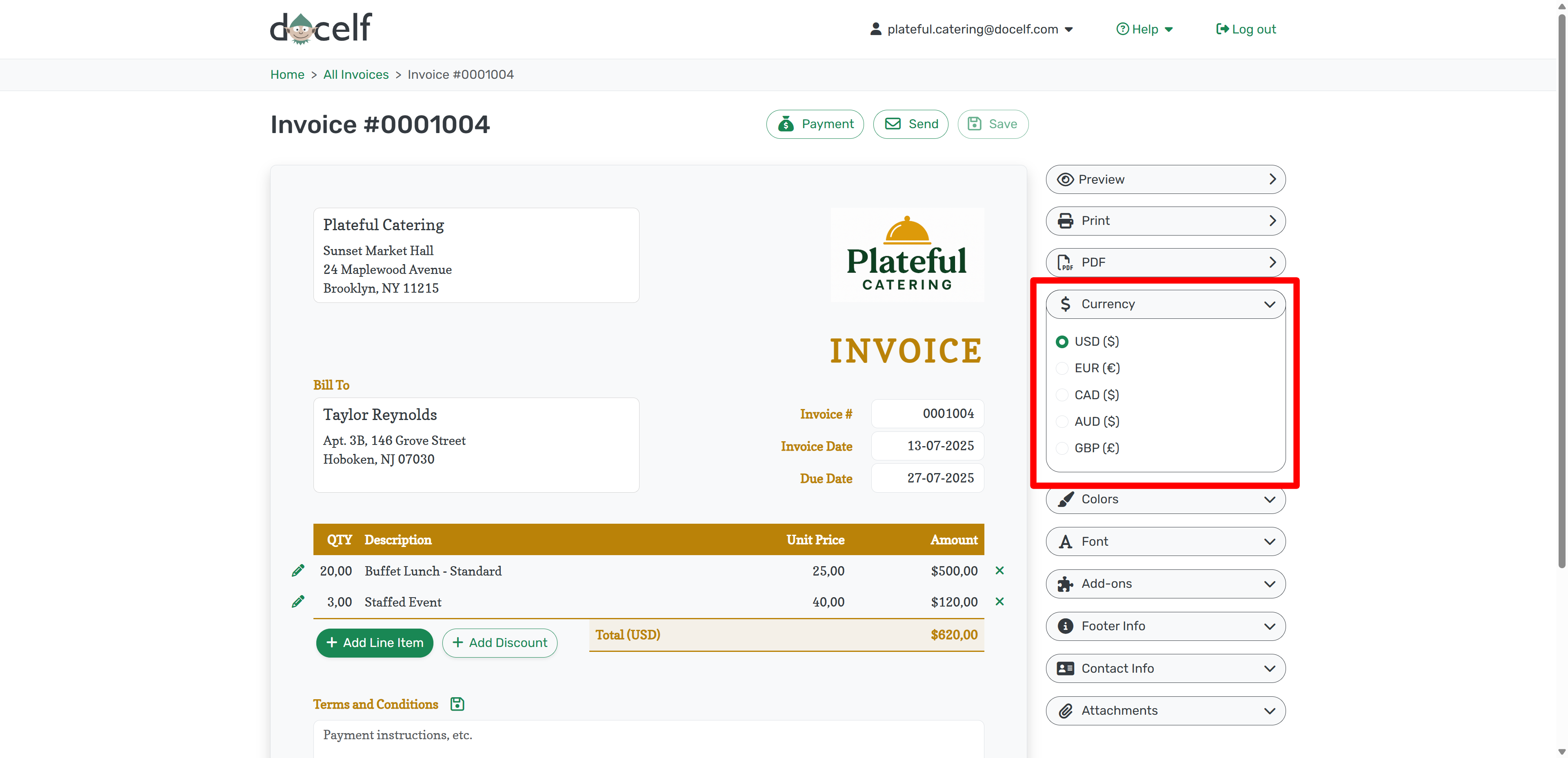
Task: Open the account email dropdown arrow
Action: click(x=1069, y=30)
